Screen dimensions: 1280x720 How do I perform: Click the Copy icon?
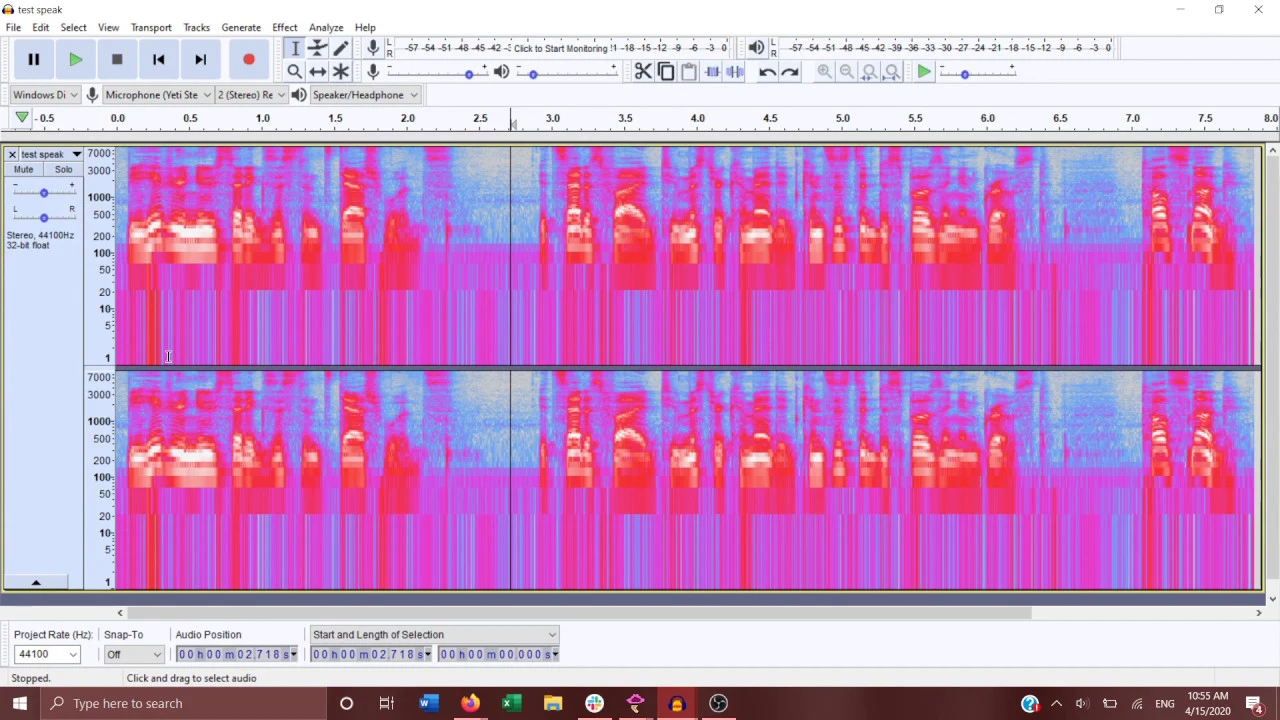point(666,72)
